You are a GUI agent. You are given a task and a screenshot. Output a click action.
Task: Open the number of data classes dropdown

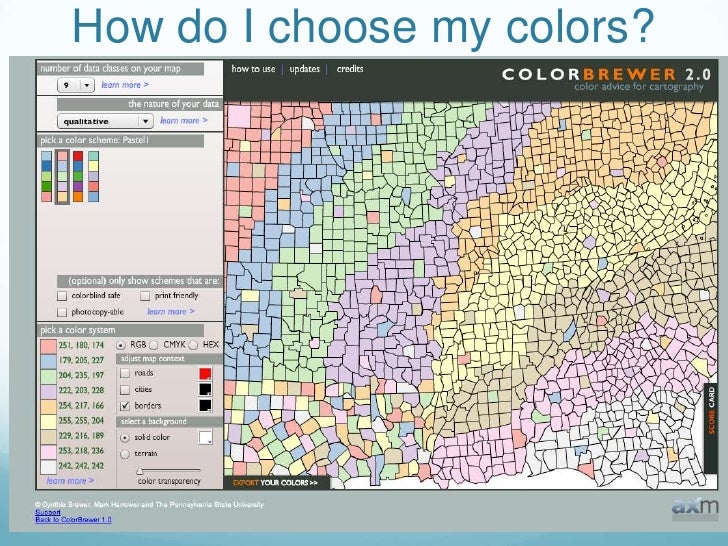tap(76, 85)
